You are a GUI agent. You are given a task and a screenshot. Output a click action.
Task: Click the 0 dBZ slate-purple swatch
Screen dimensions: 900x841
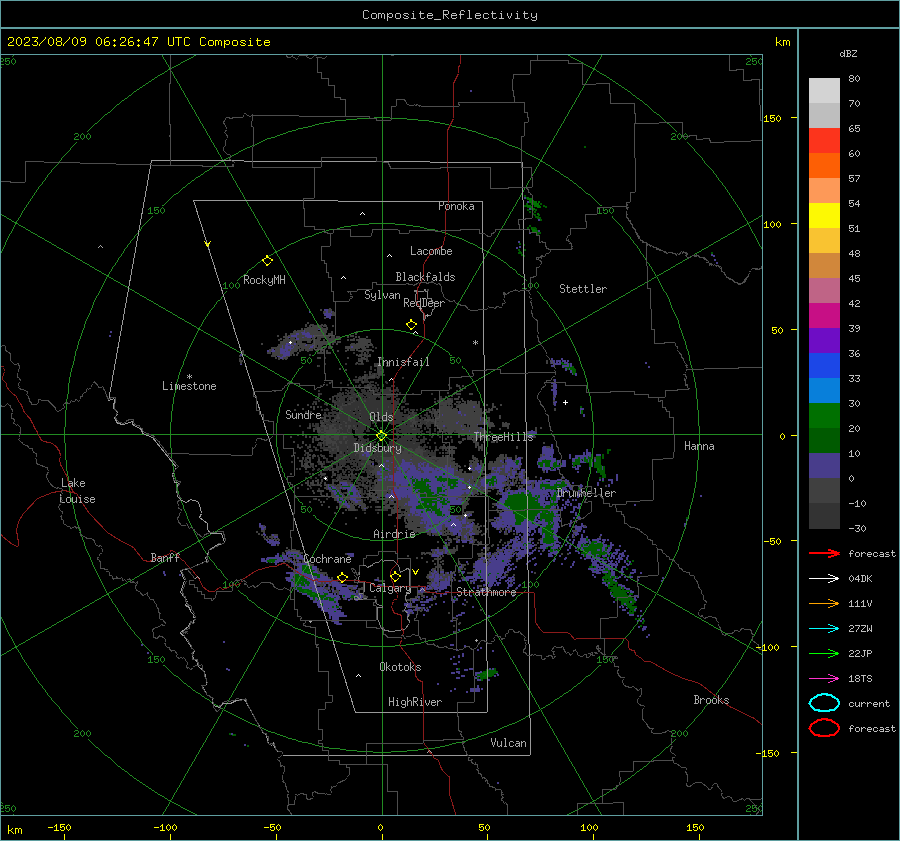(x=824, y=466)
